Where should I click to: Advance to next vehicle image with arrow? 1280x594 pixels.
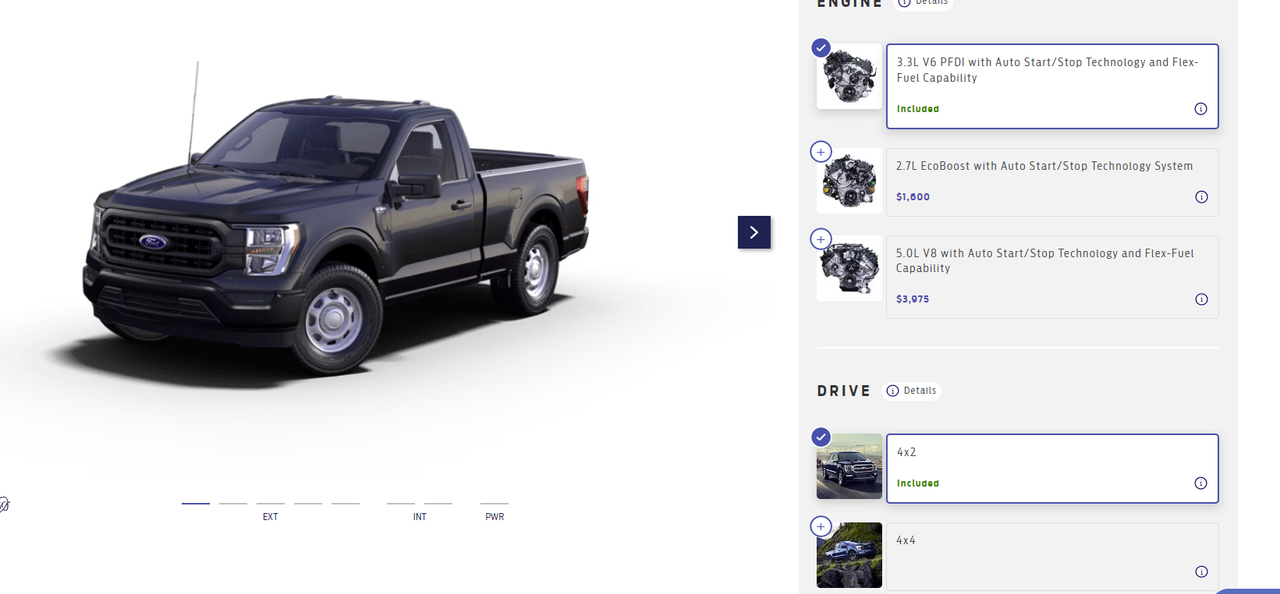coord(754,232)
